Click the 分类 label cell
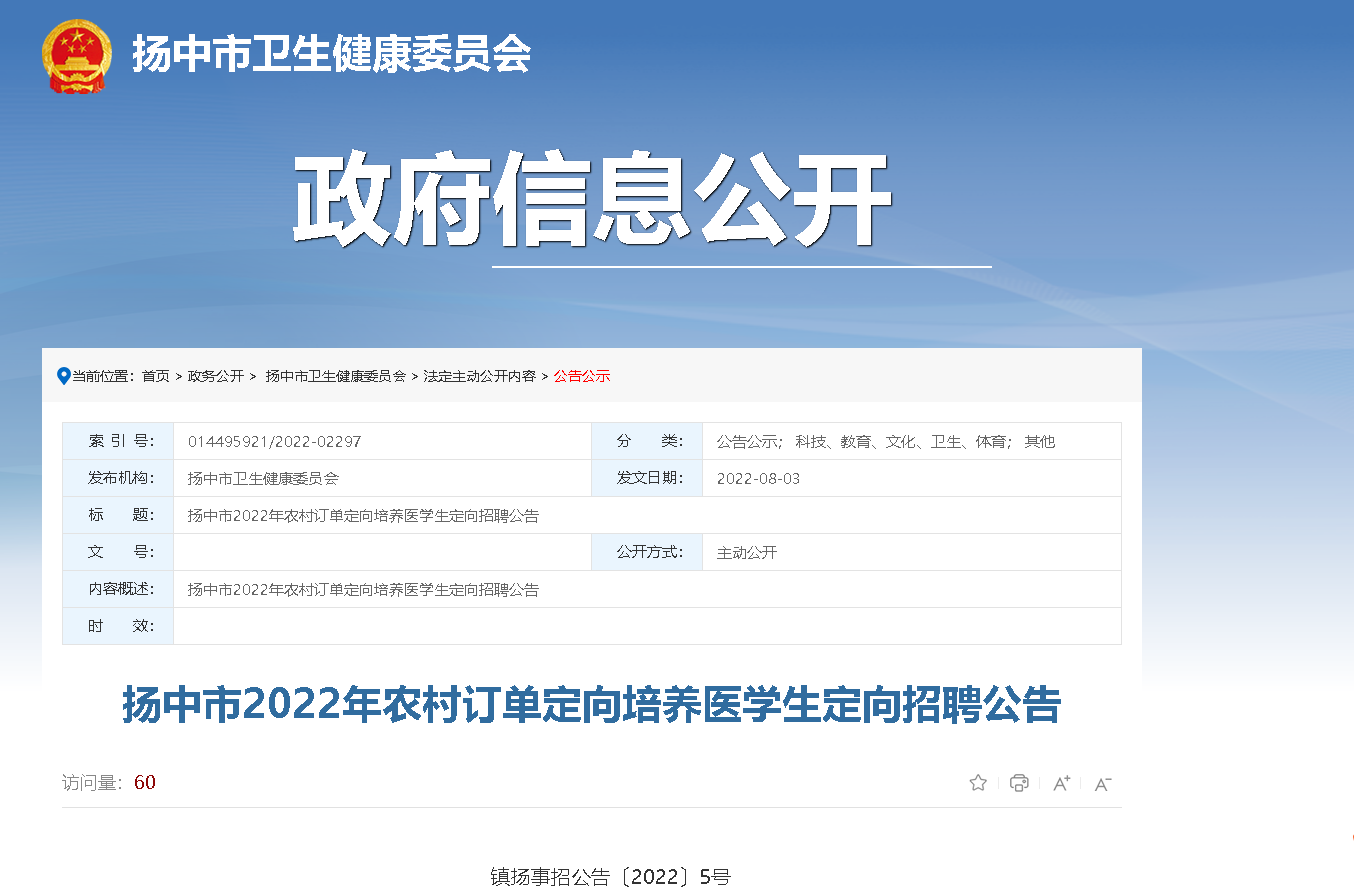Viewport: 1354px width, 895px height. point(647,441)
